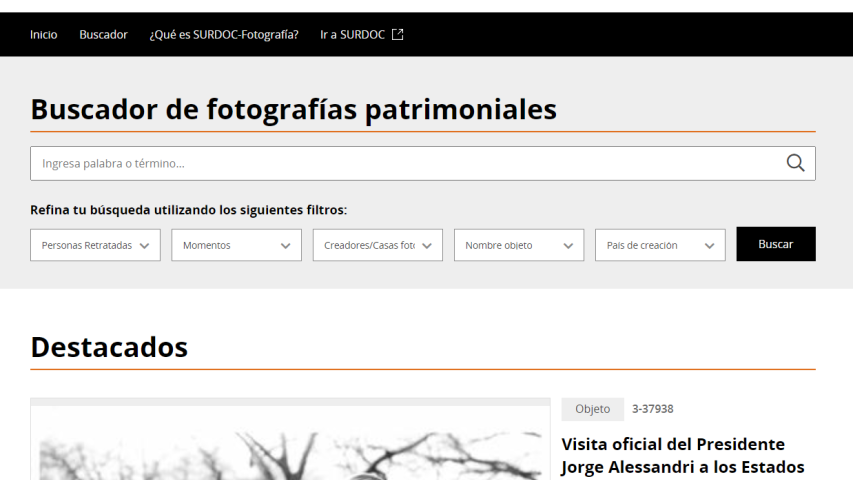Open Visita oficial del Presidente Jorge Alessandri title
853x480 pixels.
683,456
